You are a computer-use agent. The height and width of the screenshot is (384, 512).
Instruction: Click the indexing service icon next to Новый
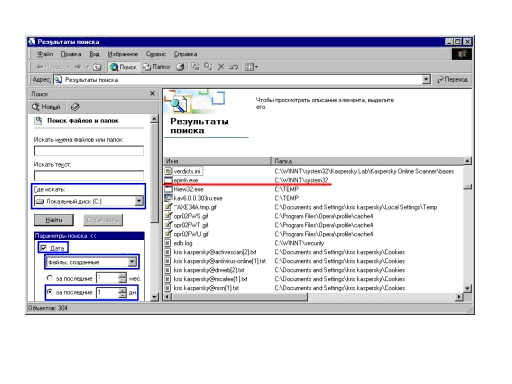point(75,107)
